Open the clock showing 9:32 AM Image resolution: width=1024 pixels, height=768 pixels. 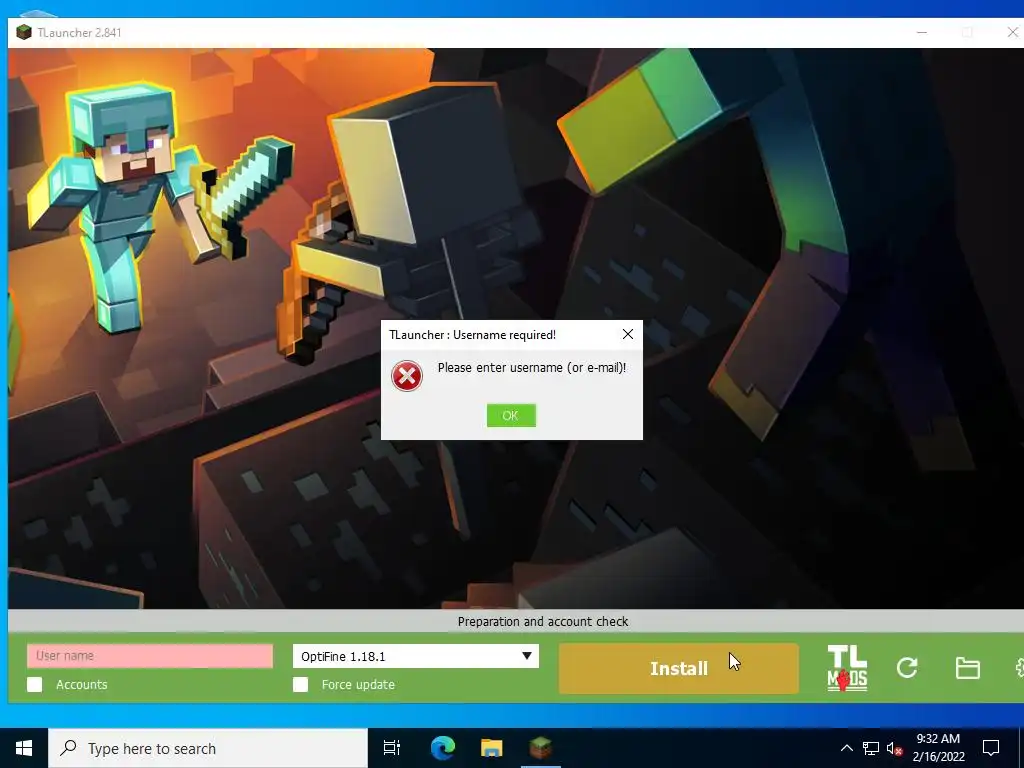[938, 748]
